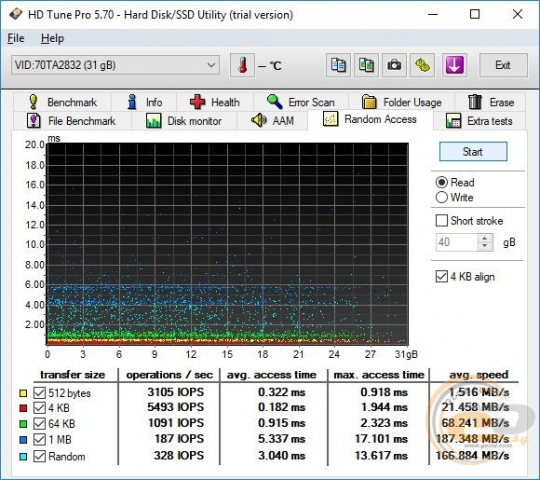Click the thermometer temperature icon
The image size is (540, 480).
tap(242, 65)
